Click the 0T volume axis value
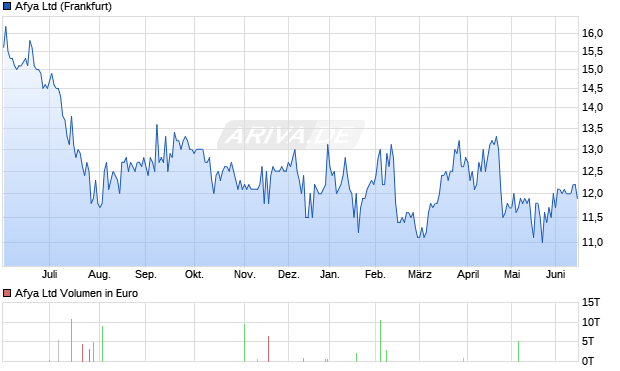 click(x=588, y=361)
